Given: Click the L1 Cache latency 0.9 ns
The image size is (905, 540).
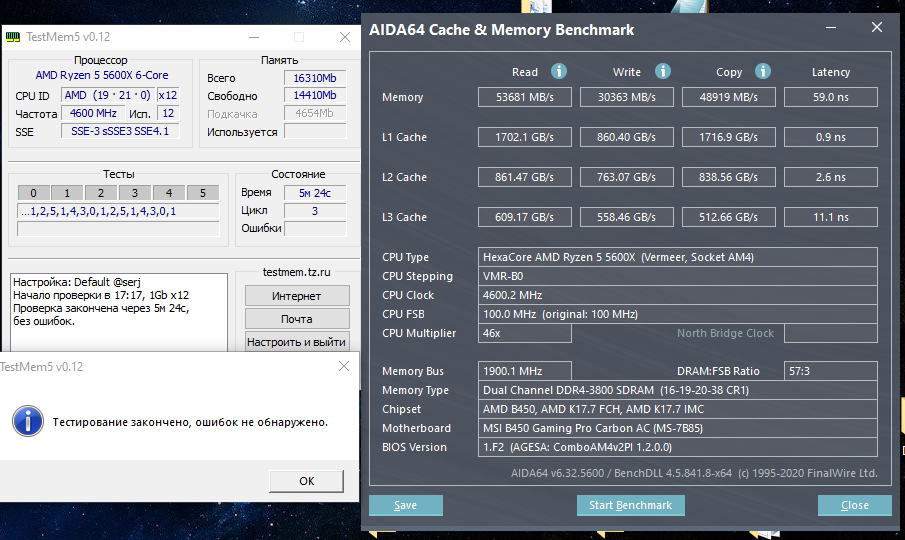Looking at the screenshot, I should (x=831, y=137).
